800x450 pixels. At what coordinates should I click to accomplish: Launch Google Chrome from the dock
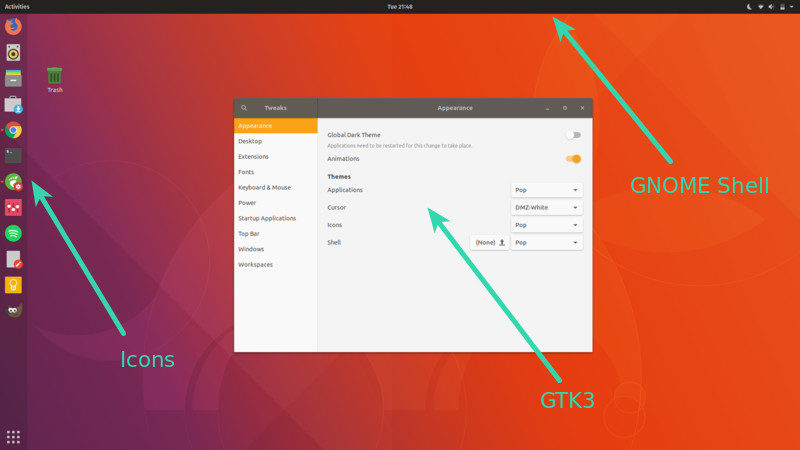tap(13, 130)
